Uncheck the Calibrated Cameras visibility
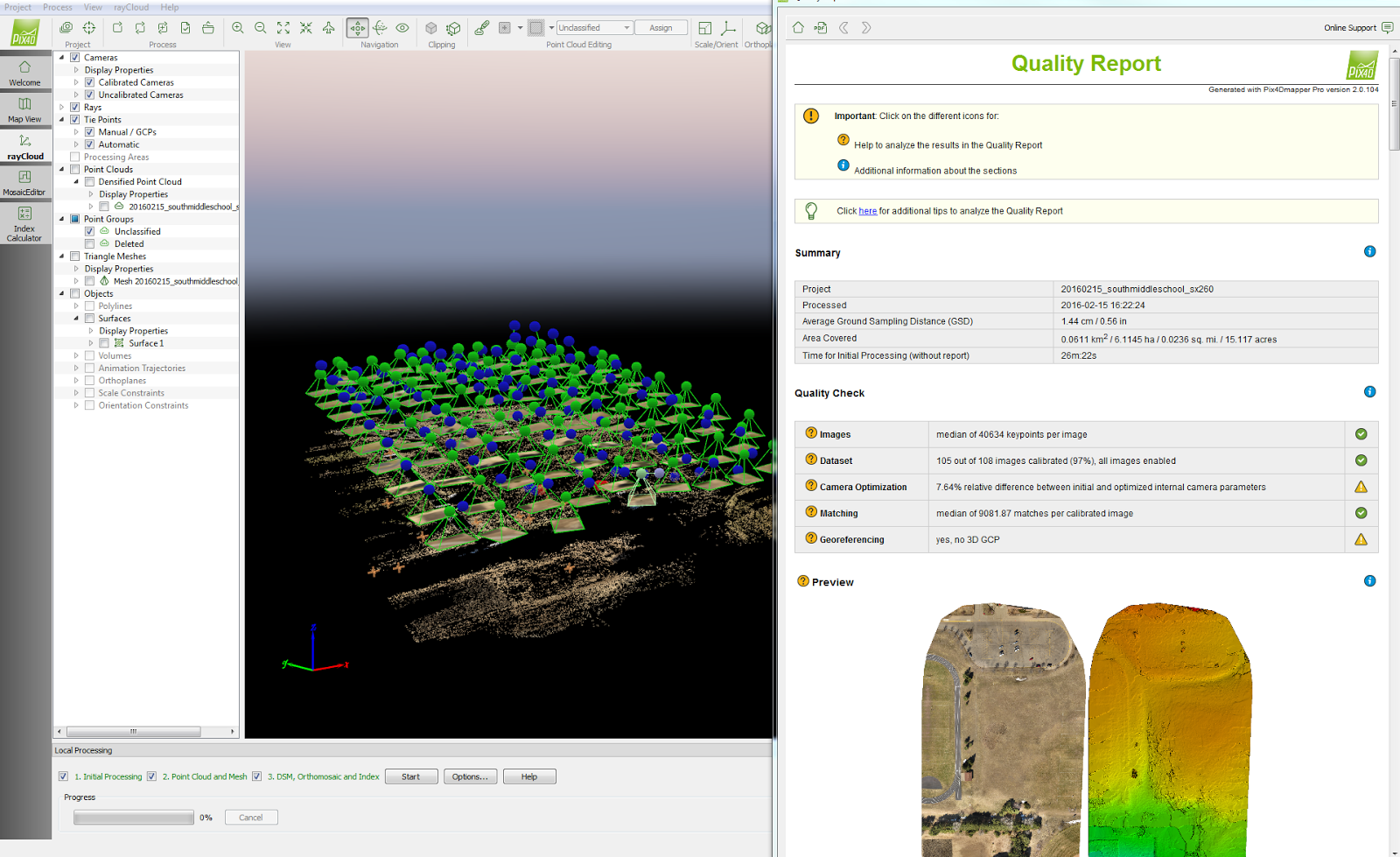 click(89, 82)
